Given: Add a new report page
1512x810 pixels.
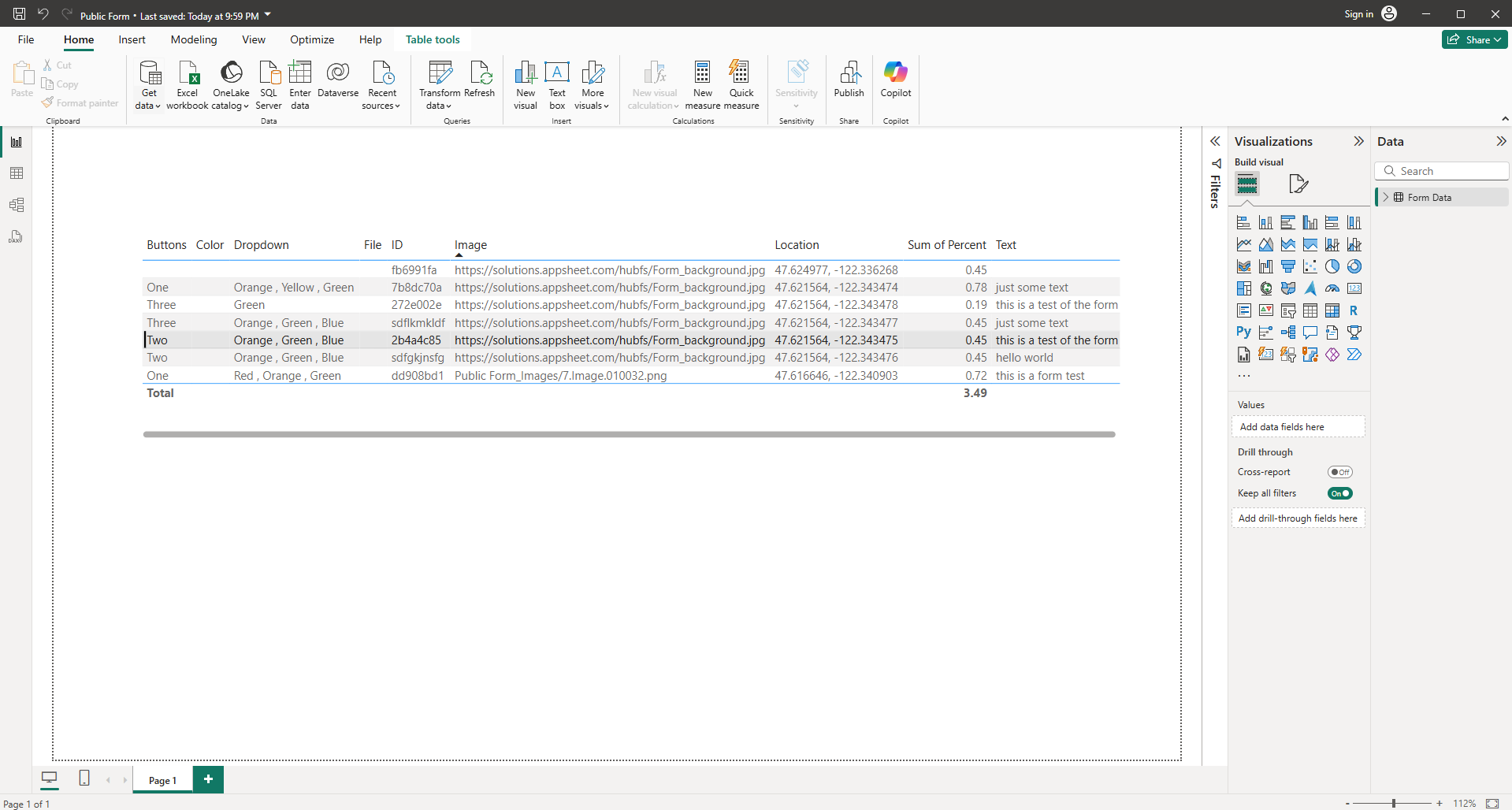Looking at the screenshot, I should [208, 779].
